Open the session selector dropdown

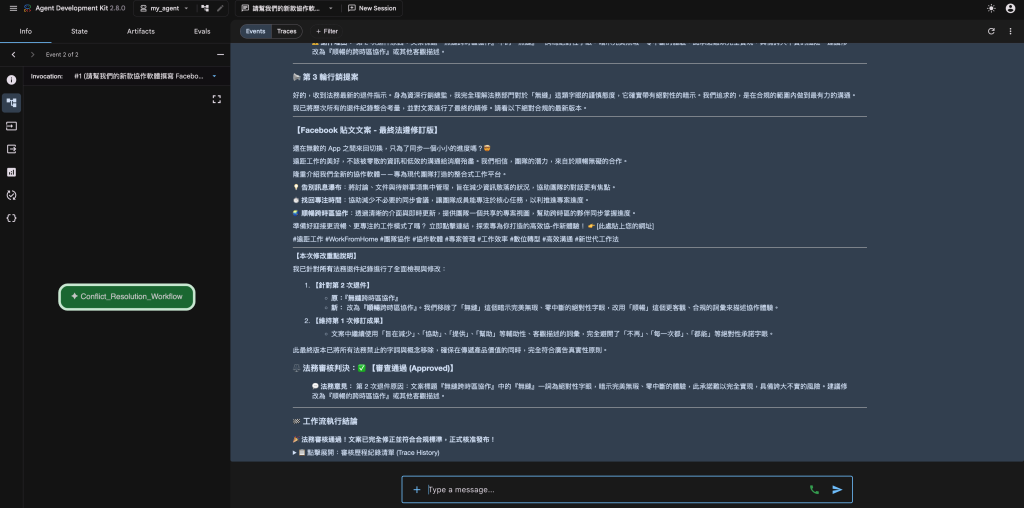click(x=287, y=8)
